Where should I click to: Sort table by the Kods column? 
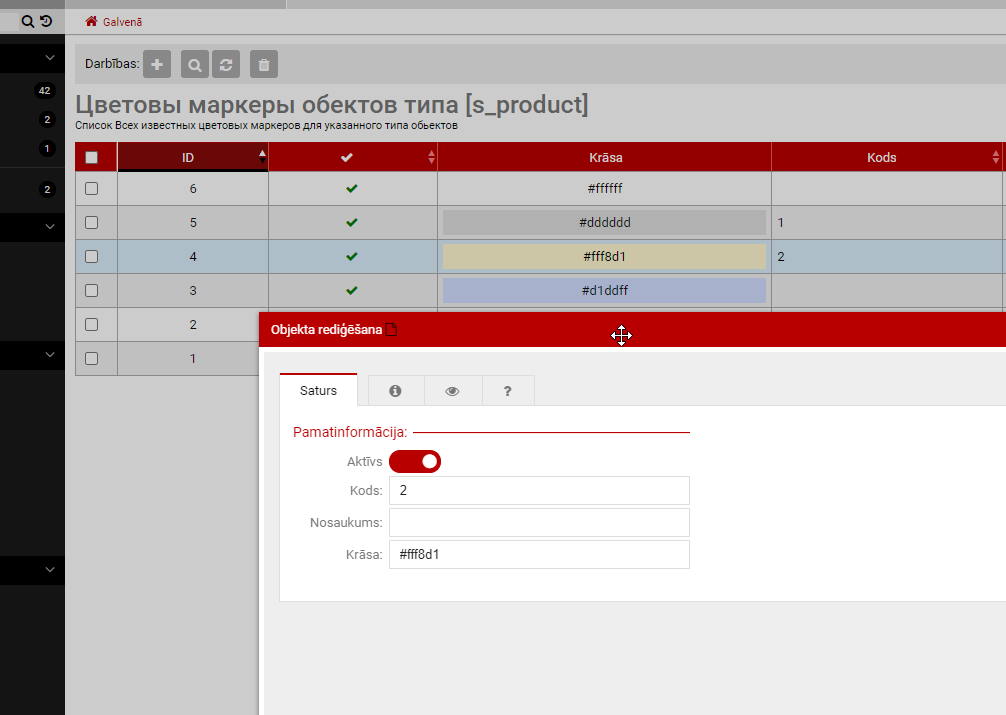coord(881,157)
